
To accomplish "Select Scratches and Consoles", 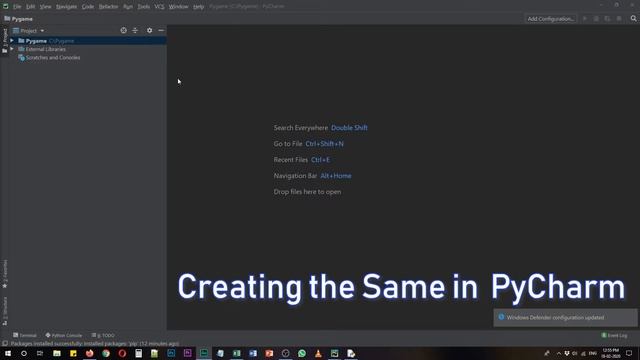I will coord(53,58).
